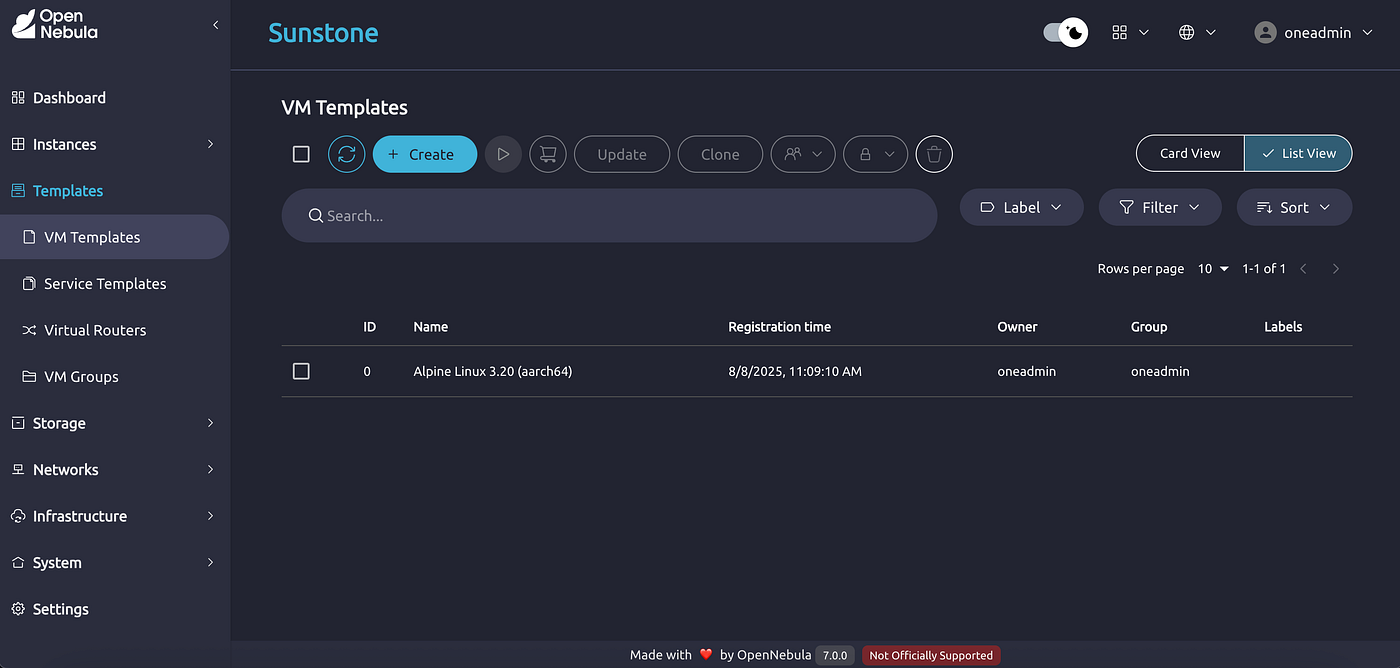Click the System home icon
This screenshot has width=1400, height=668.
18,563
